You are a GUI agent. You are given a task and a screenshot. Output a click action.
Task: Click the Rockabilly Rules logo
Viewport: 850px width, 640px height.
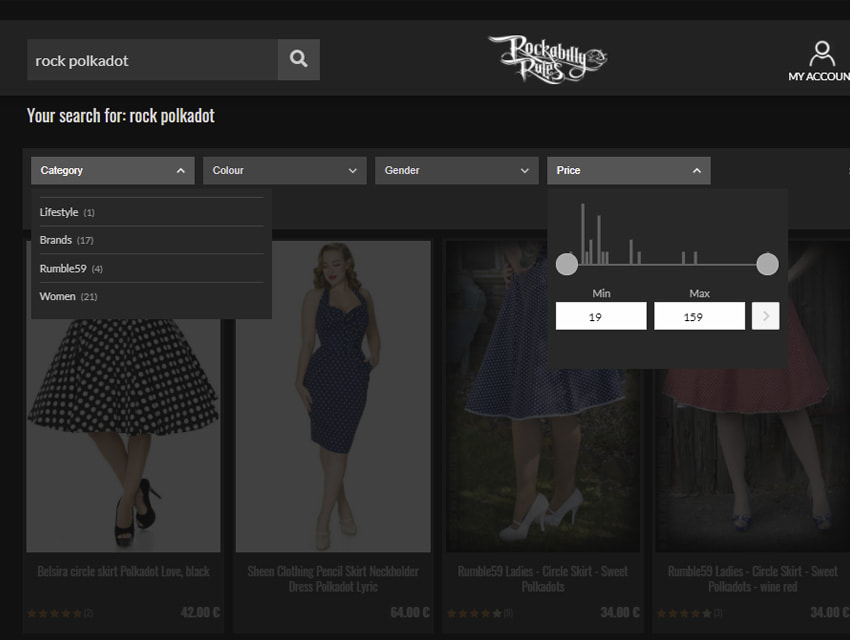tap(547, 57)
